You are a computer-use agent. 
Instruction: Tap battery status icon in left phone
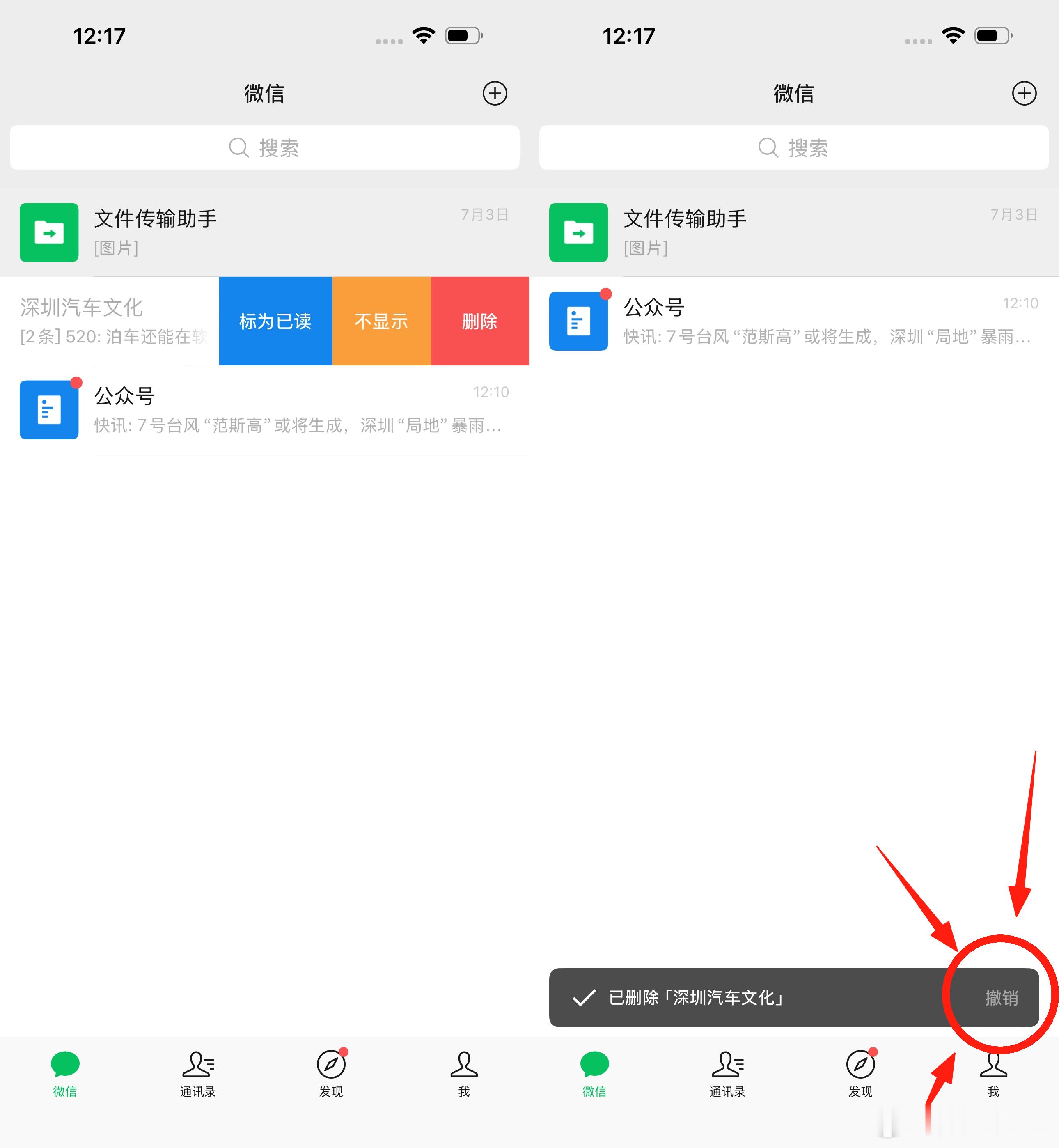(x=463, y=36)
